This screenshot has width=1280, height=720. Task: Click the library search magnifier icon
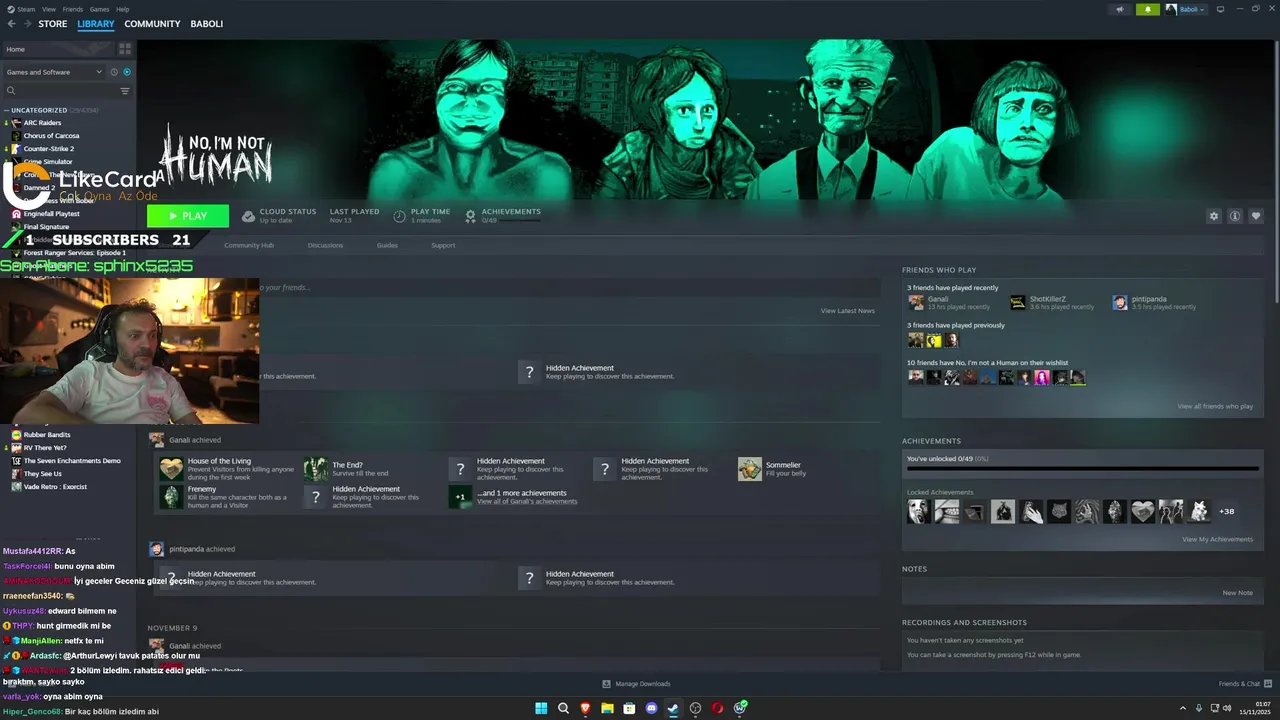tap(11, 91)
